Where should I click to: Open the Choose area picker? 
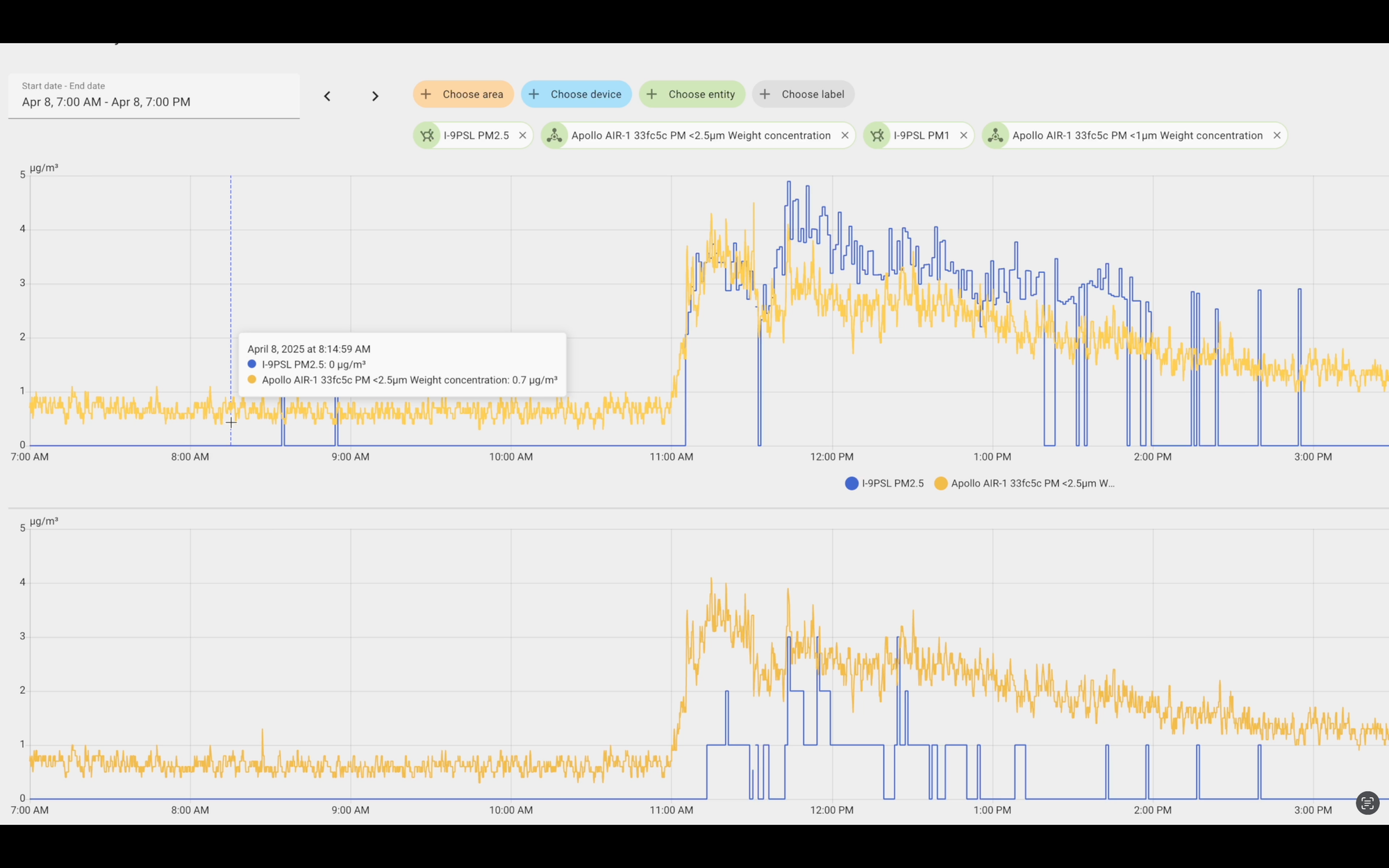pyautogui.click(x=463, y=94)
